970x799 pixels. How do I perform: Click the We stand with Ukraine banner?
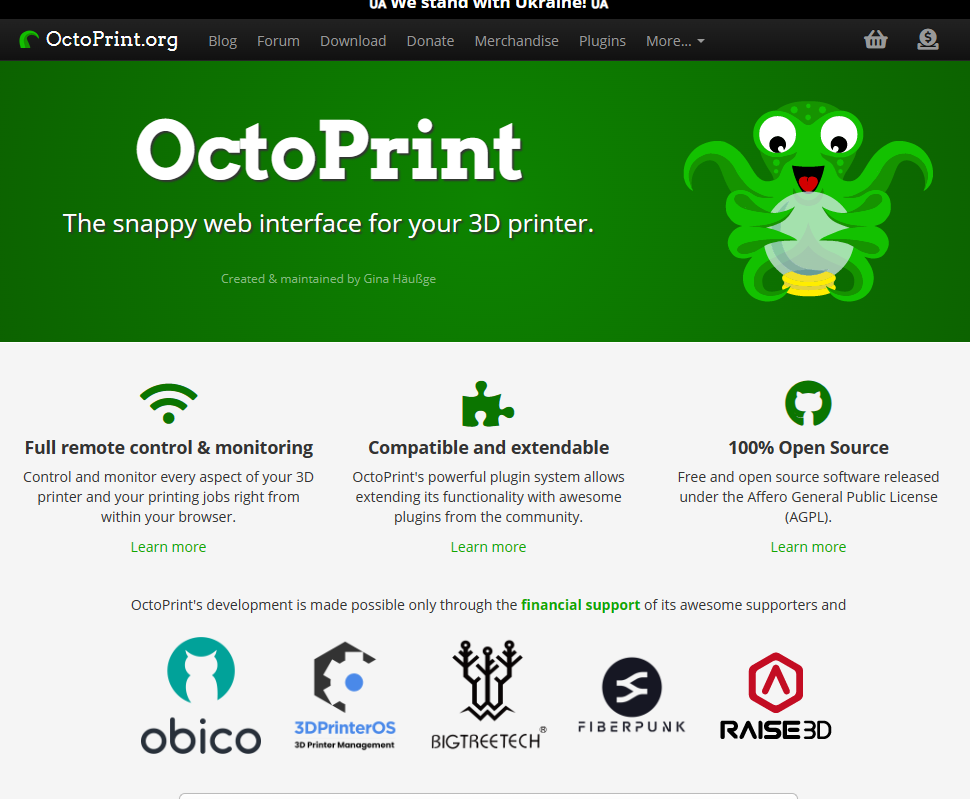[x=489, y=5]
